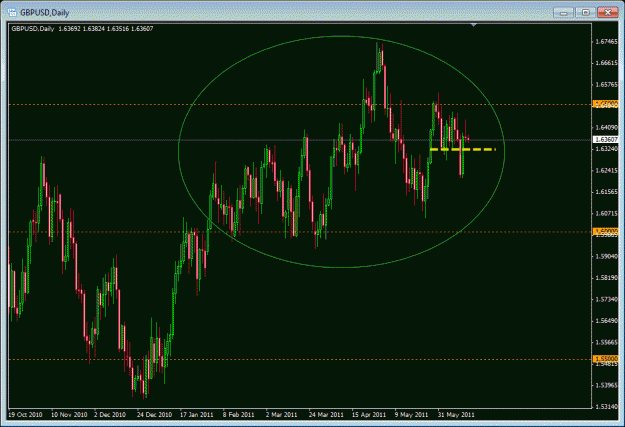The width and height of the screenshot is (625, 427).
Task: Click the 1.6500 orange price level label
Action: [x=606, y=104]
